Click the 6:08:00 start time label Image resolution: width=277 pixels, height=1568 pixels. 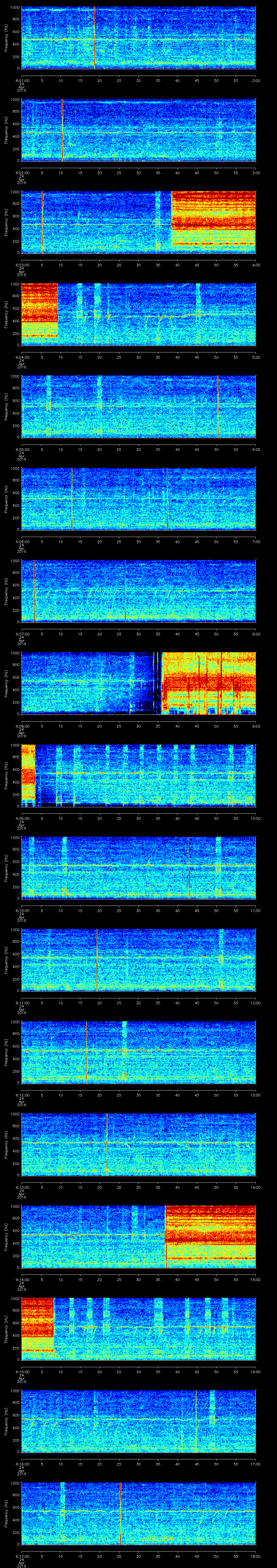[x=22, y=726]
